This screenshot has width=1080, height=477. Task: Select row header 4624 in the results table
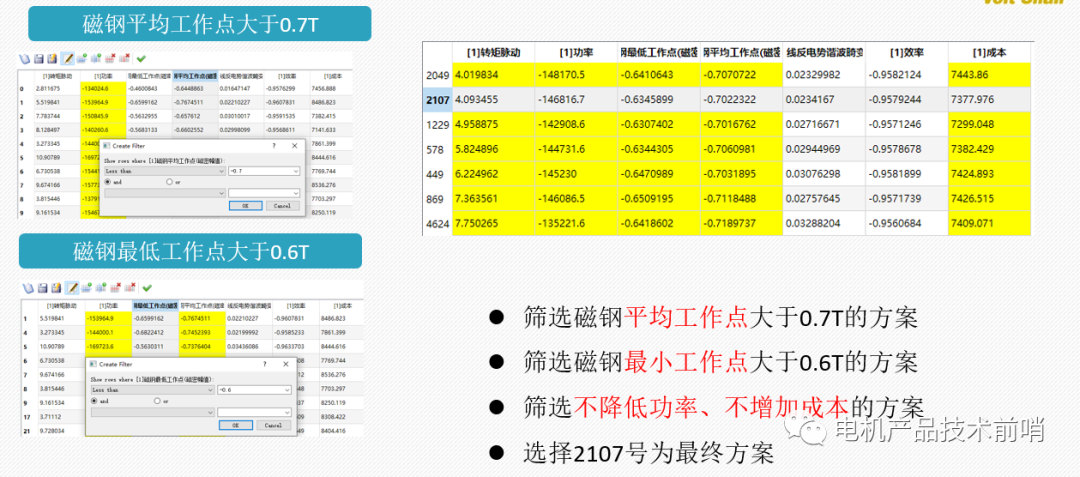(437, 224)
